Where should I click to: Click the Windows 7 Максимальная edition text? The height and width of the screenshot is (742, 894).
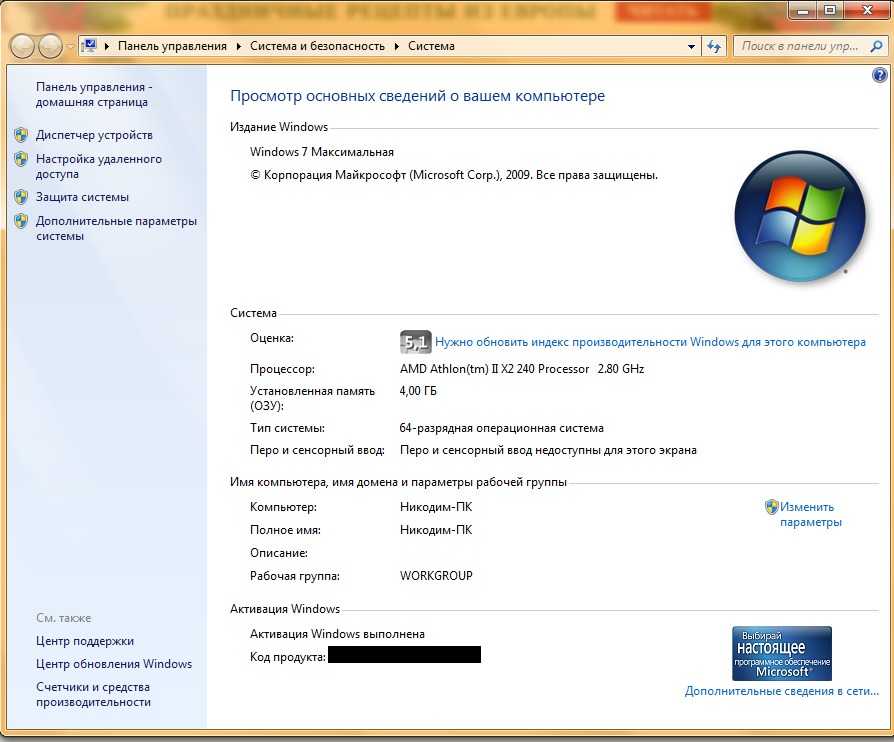coord(322,152)
